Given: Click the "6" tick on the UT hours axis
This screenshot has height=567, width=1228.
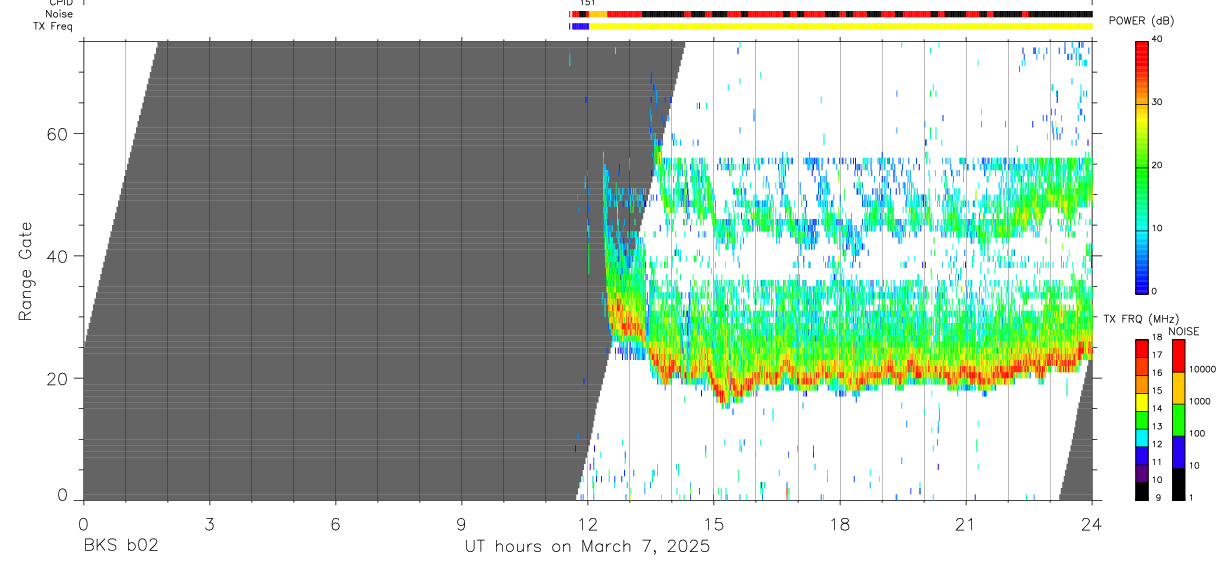Looking at the screenshot, I should click(x=335, y=524).
